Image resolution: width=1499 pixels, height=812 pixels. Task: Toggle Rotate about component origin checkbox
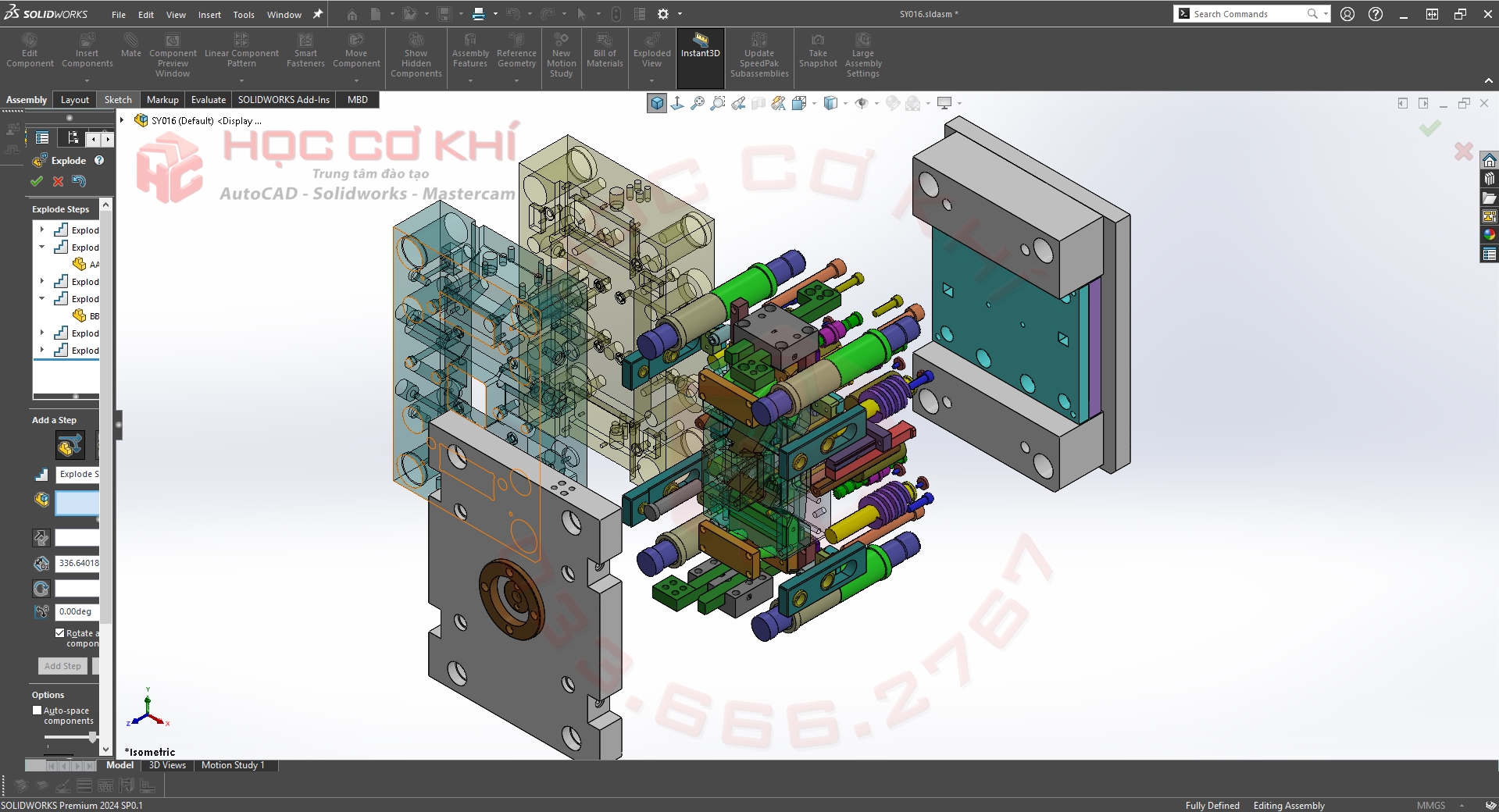pyautogui.click(x=60, y=633)
